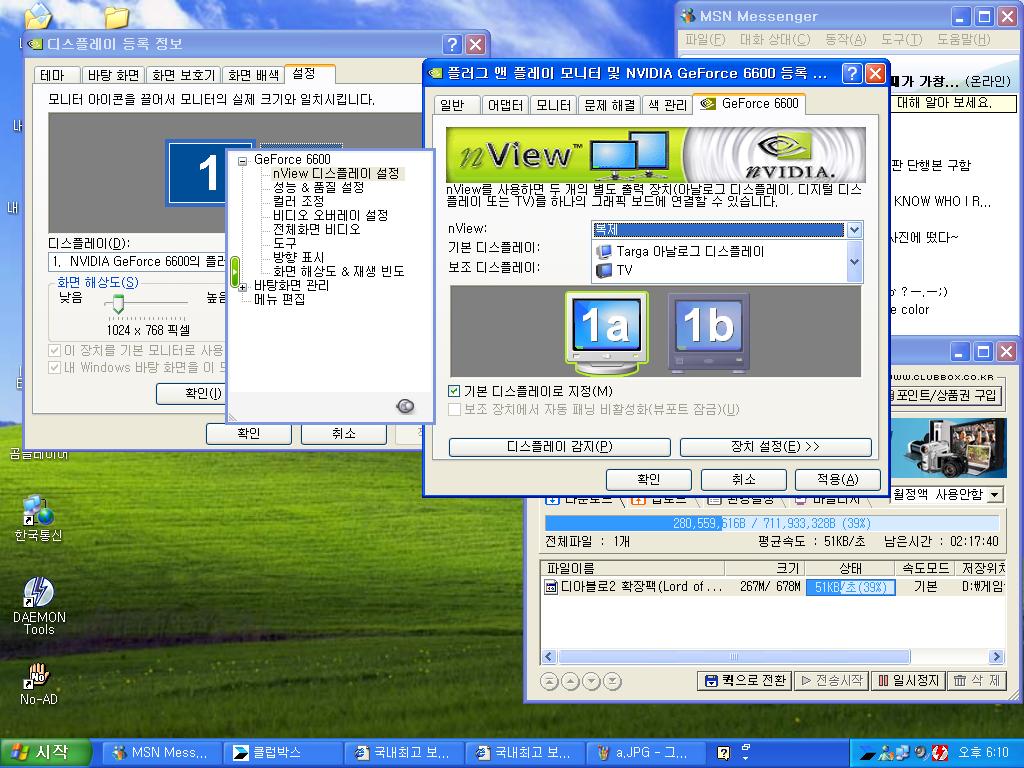Screen dimensions: 1024x768
Task: Toggle 기본 디스플레이로 지정(M) checkbox
Action: coord(454,391)
